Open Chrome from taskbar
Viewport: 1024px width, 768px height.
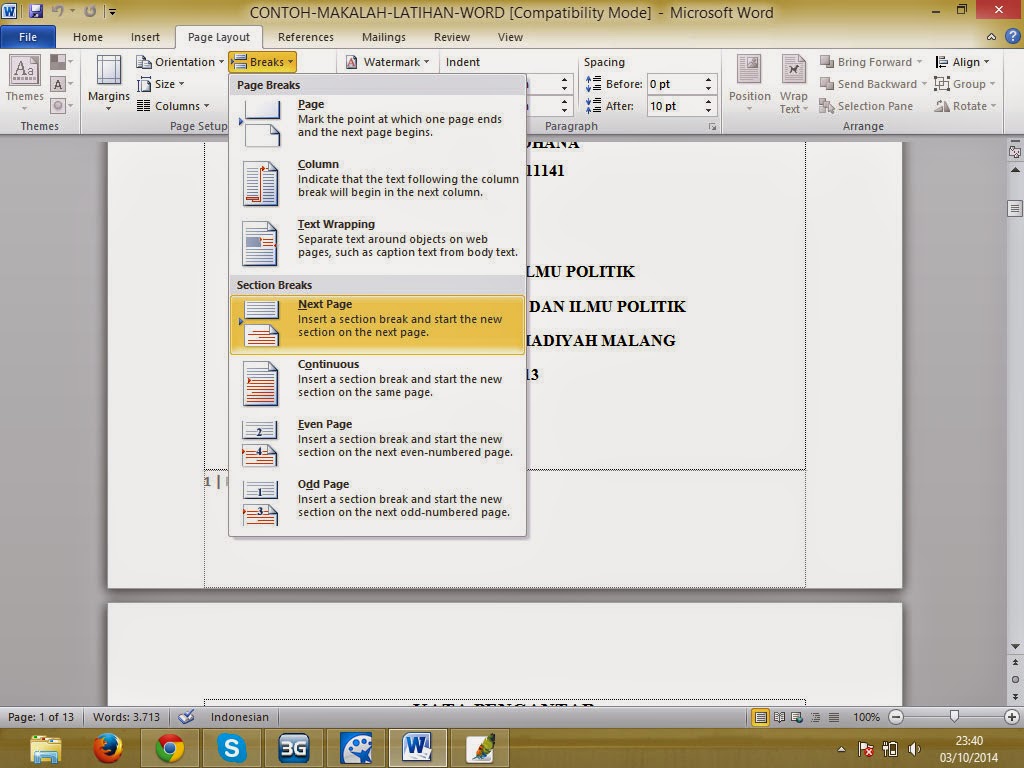tap(170, 748)
